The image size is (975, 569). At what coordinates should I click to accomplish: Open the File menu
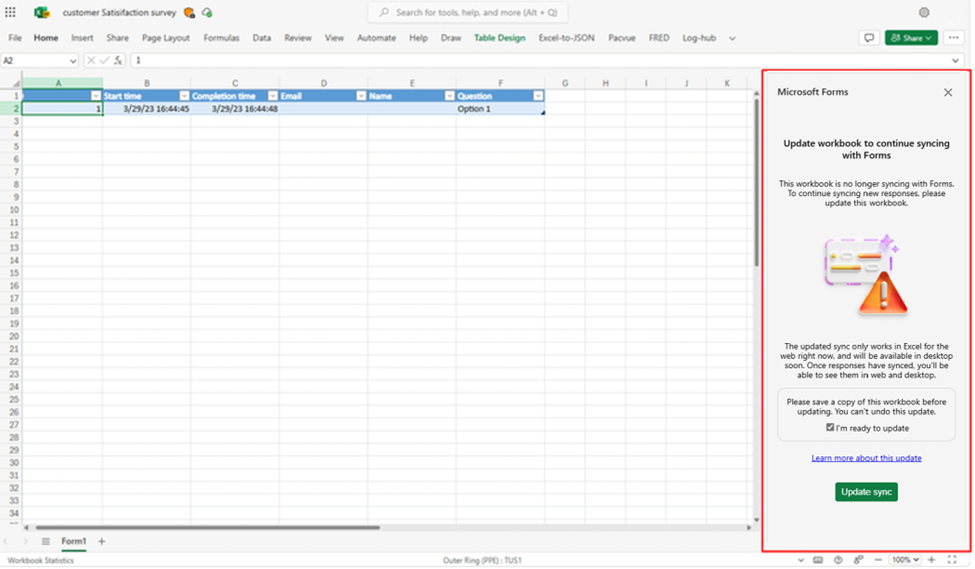(x=15, y=38)
